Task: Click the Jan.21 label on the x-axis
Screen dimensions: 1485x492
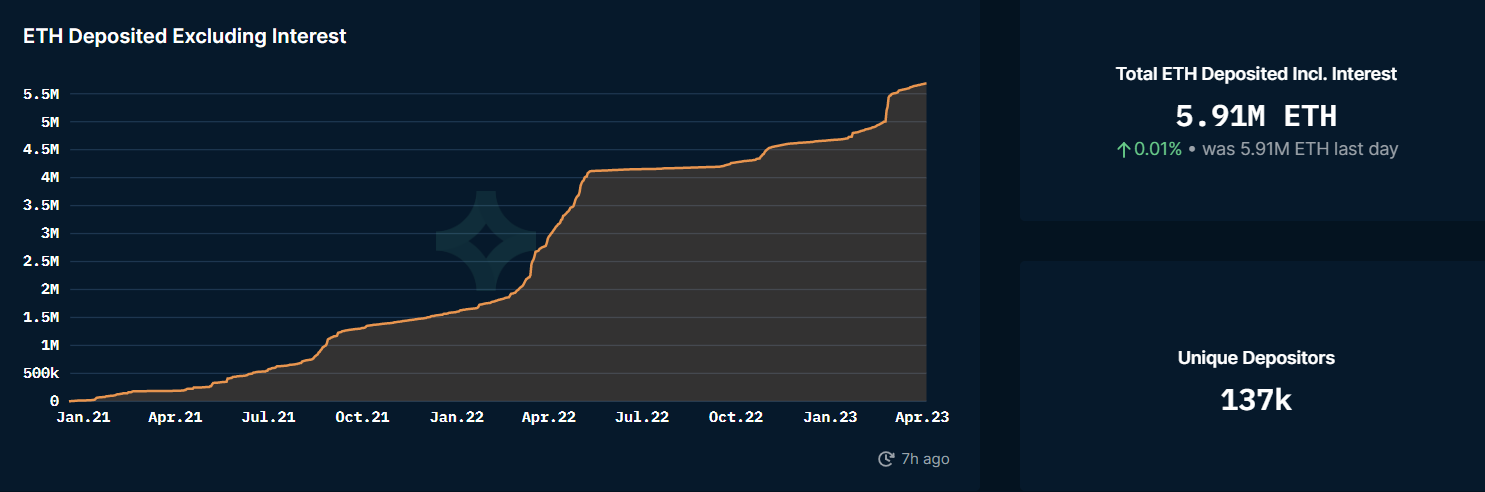Action: coord(83,417)
